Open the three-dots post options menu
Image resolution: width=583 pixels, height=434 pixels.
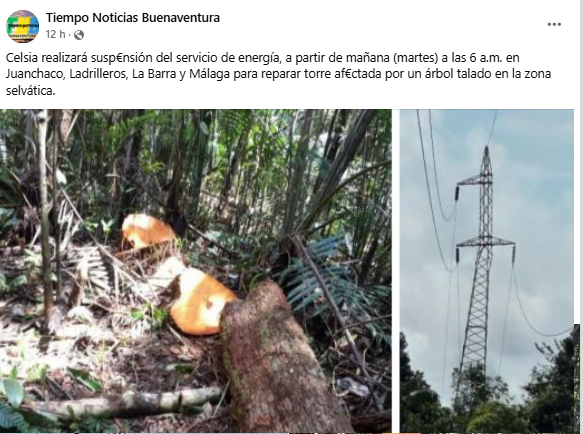pyautogui.click(x=554, y=25)
